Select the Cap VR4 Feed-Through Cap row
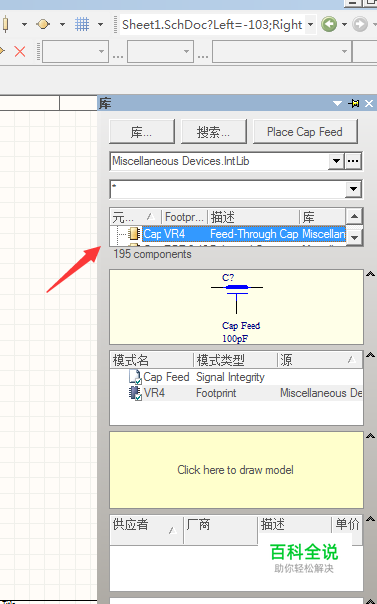Image resolution: width=377 pixels, height=604 pixels. [x=244, y=234]
